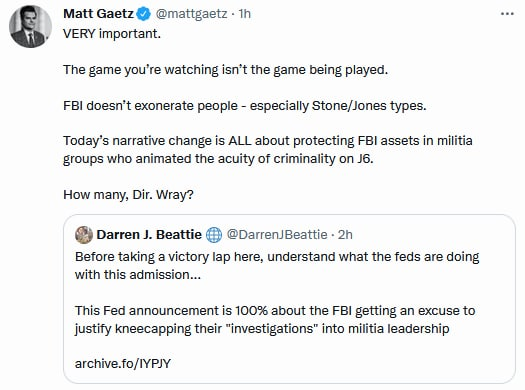The image size is (525, 390).
Task: Open the archive.fo/IYPJY link
Action: click(123, 364)
